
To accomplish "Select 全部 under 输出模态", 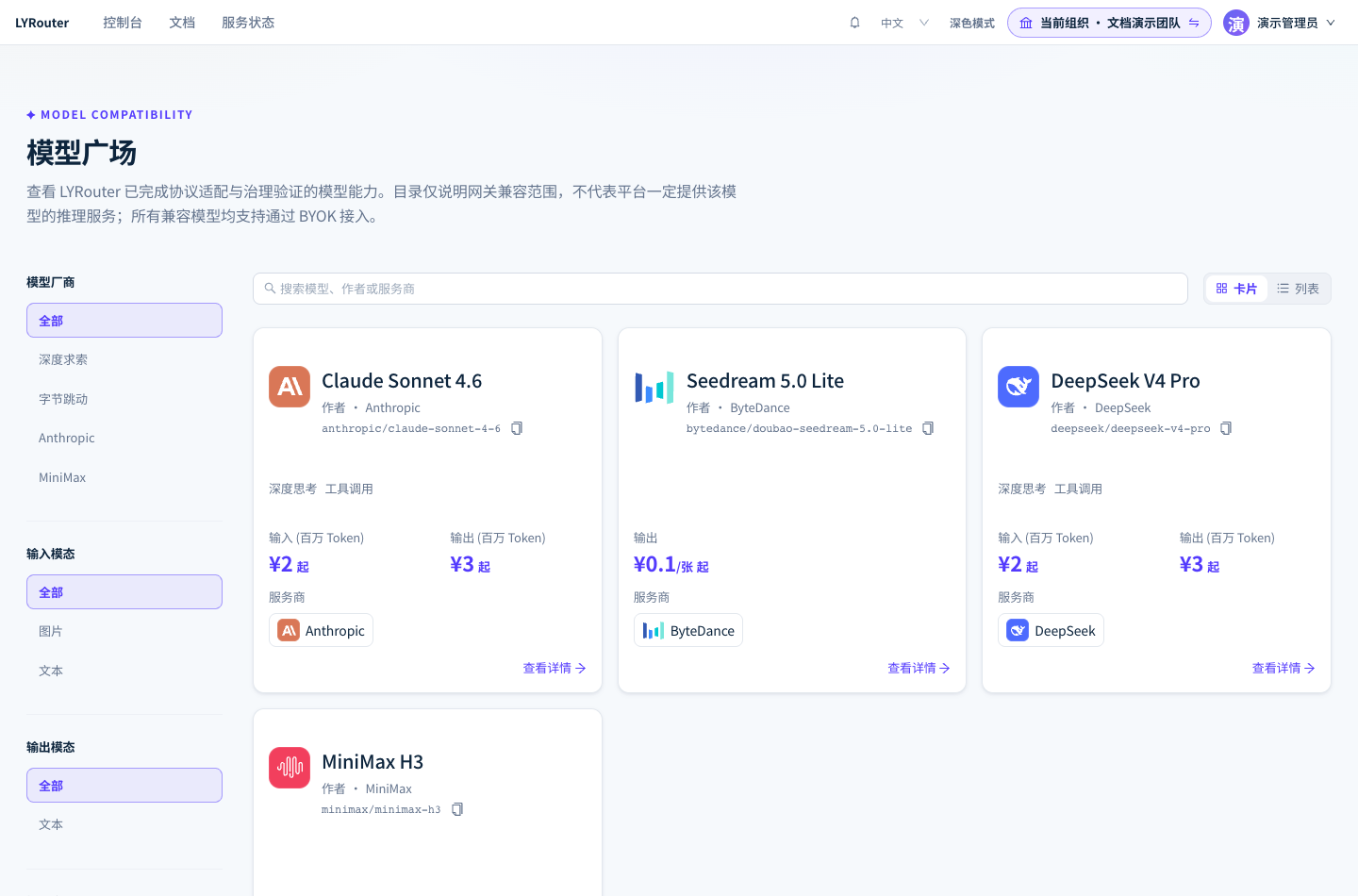I will pos(124,786).
